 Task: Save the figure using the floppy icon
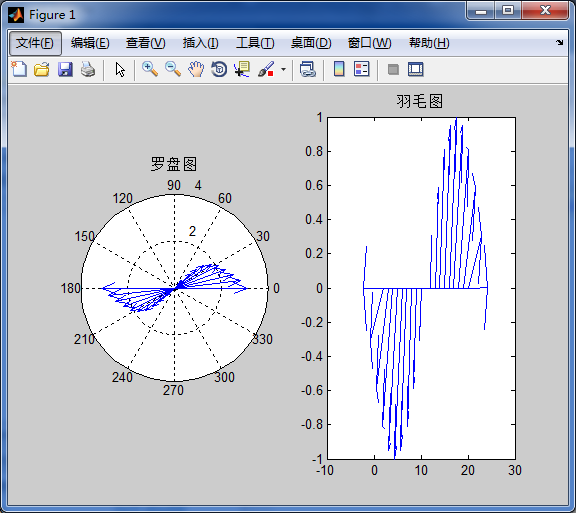[x=65, y=69]
